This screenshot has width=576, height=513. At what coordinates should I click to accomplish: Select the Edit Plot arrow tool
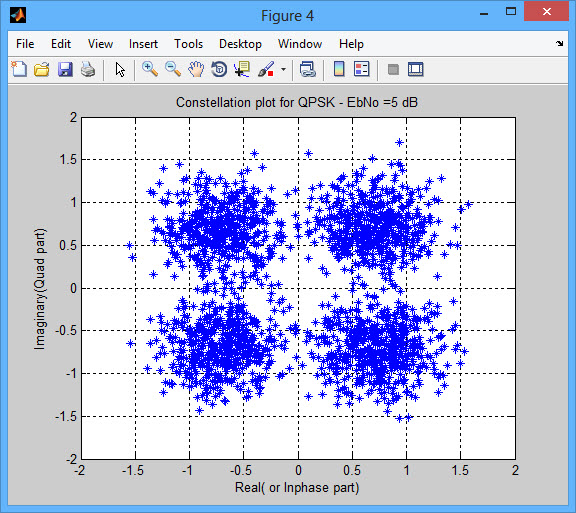coord(120,69)
